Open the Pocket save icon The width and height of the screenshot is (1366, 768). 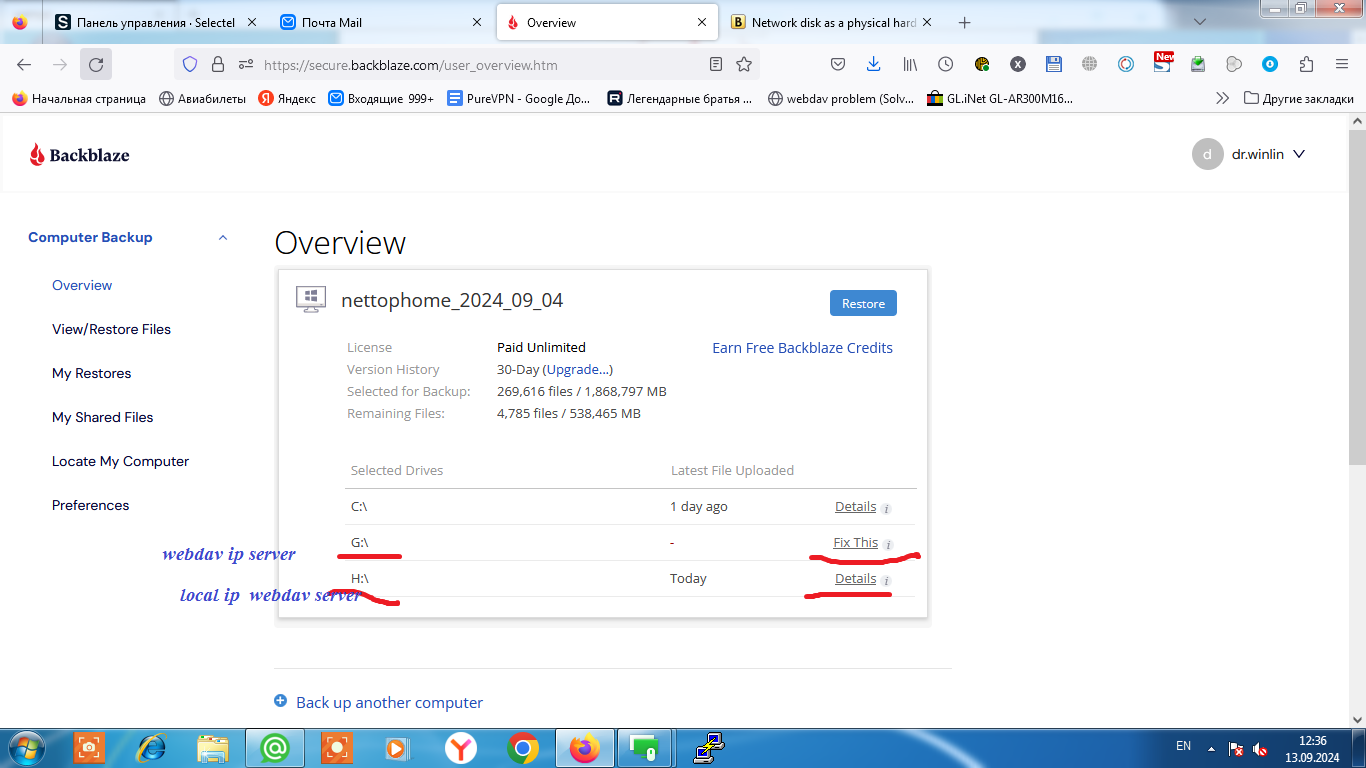839,64
